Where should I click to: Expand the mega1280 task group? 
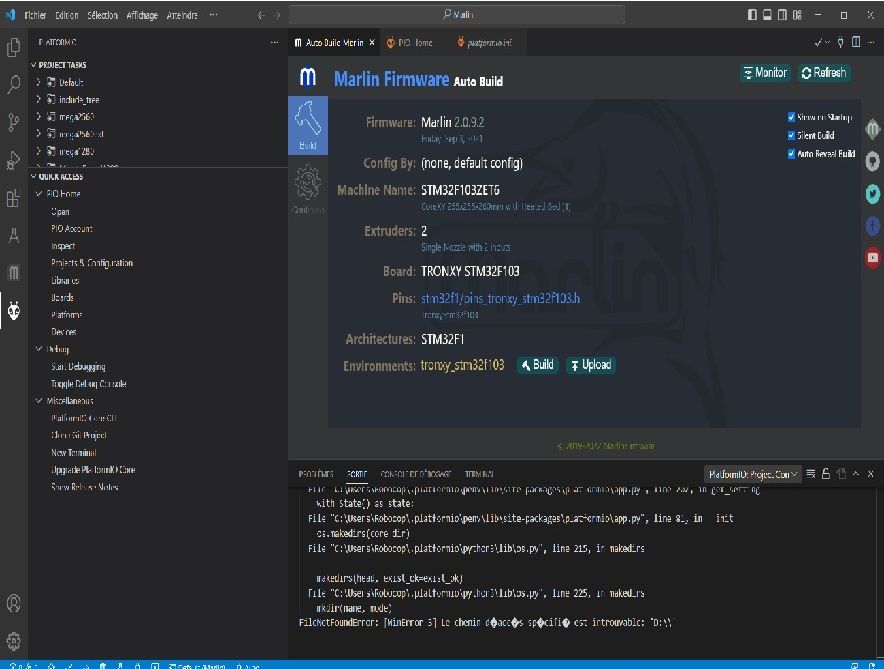click(x=38, y=151)
